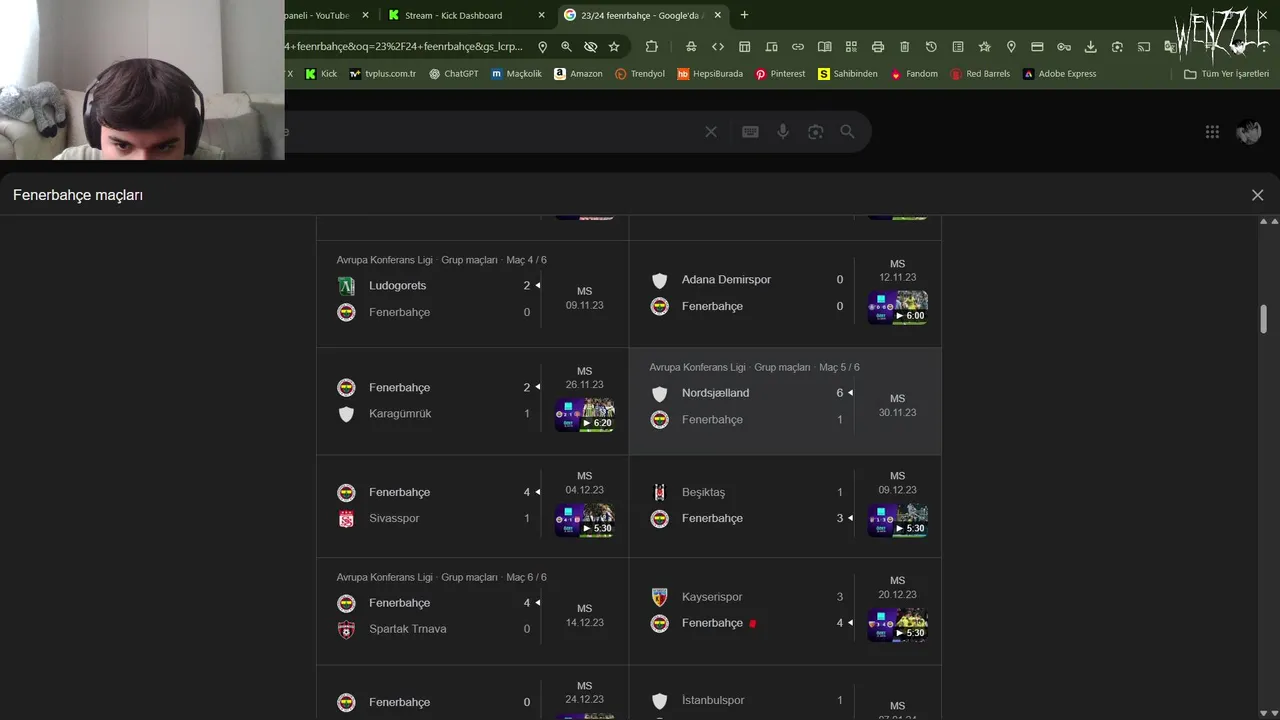Click the match date 14.12.23

click(585, 622)
